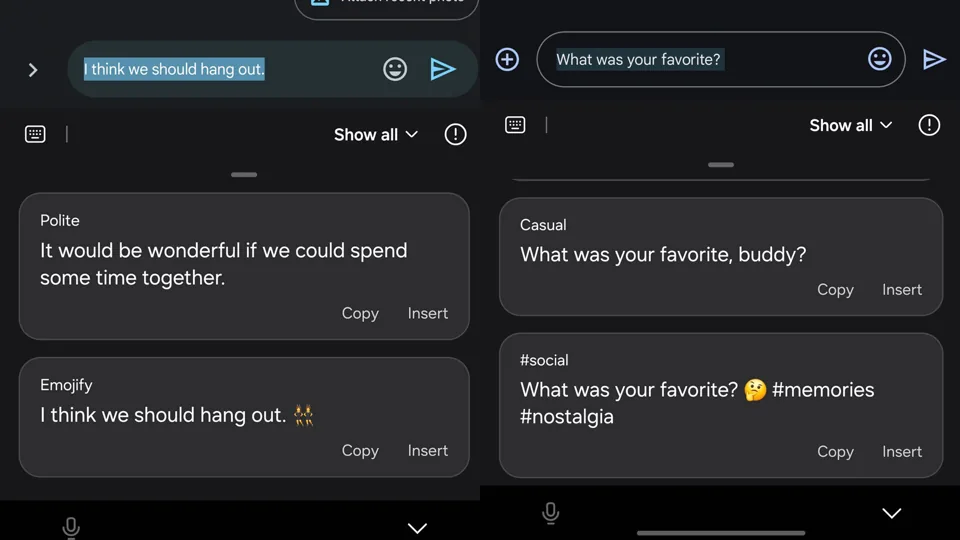This screenshot has height=540, width=960.
Task: Copy the Polite suggestion
Action: (x=360, y=313)
